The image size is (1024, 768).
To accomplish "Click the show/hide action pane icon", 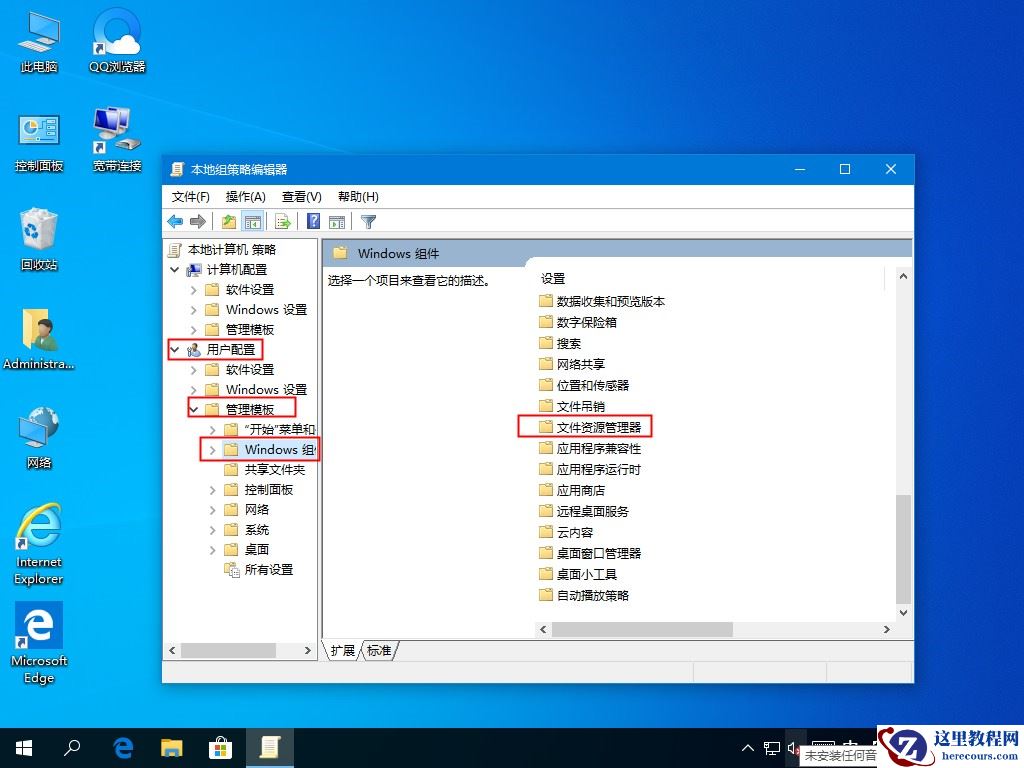I will pyautogui.click(x=338, y=221).
